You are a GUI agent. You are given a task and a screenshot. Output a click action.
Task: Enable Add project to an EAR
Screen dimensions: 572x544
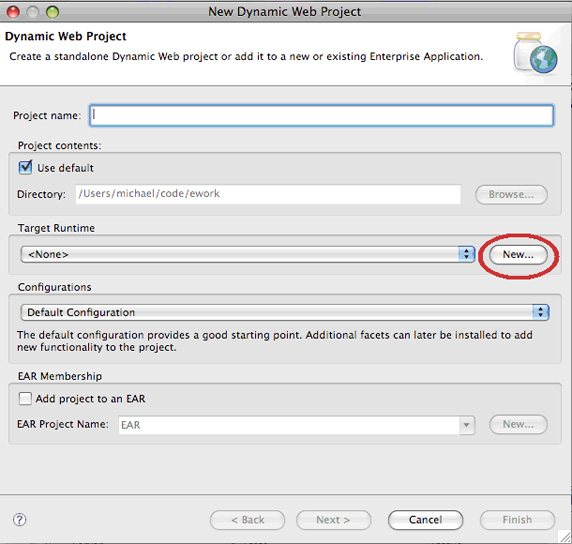click(25, 398)
